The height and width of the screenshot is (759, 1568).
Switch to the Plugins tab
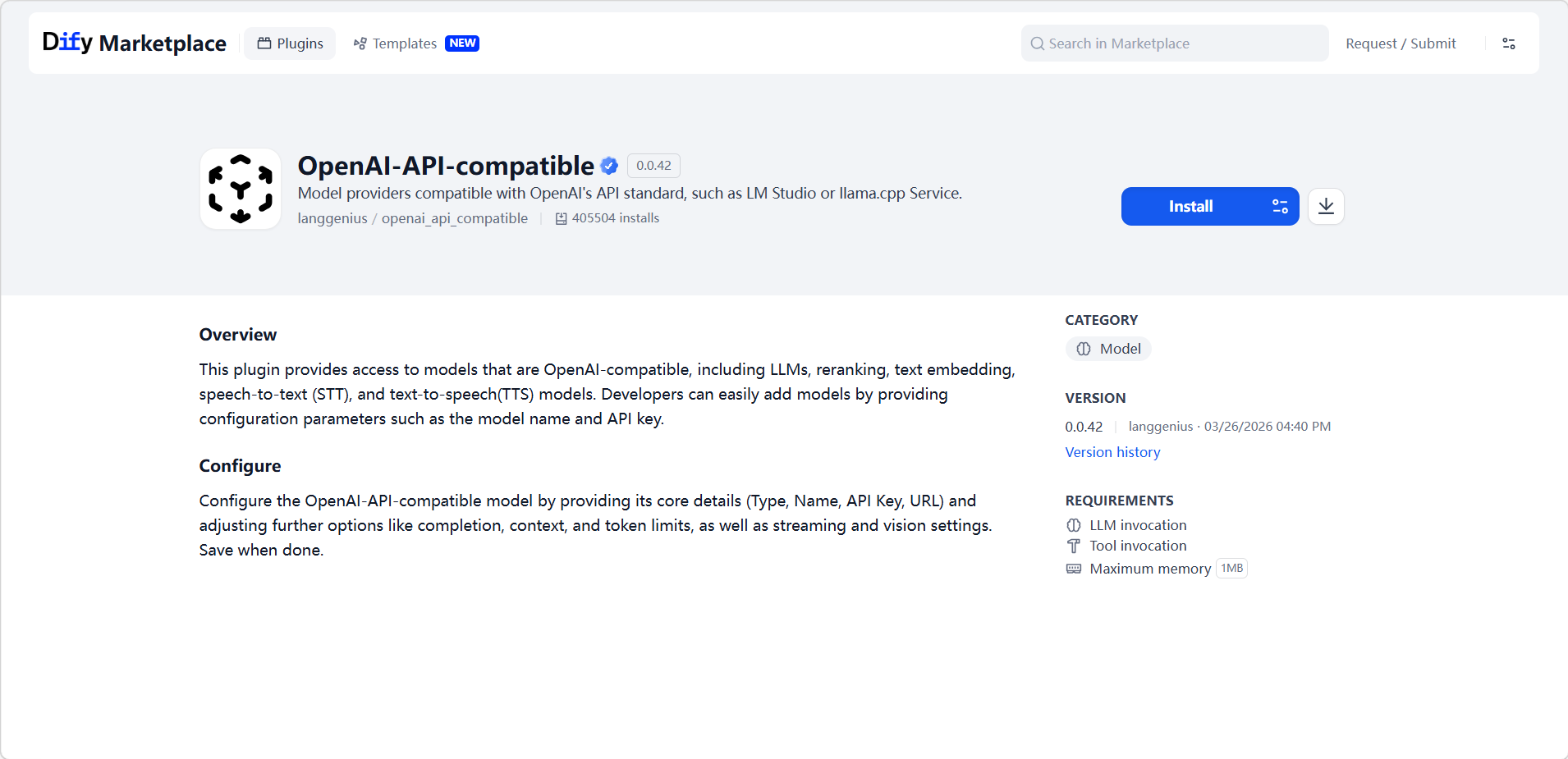[x=290, y=43]
